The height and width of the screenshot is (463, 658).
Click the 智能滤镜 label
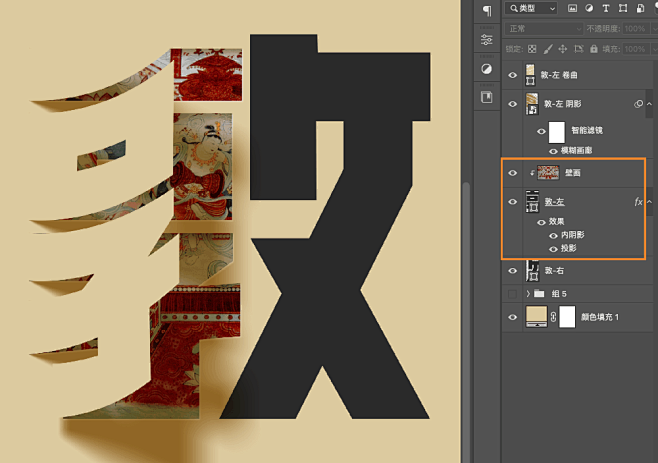pyautogui.click(x=587, y=131)
